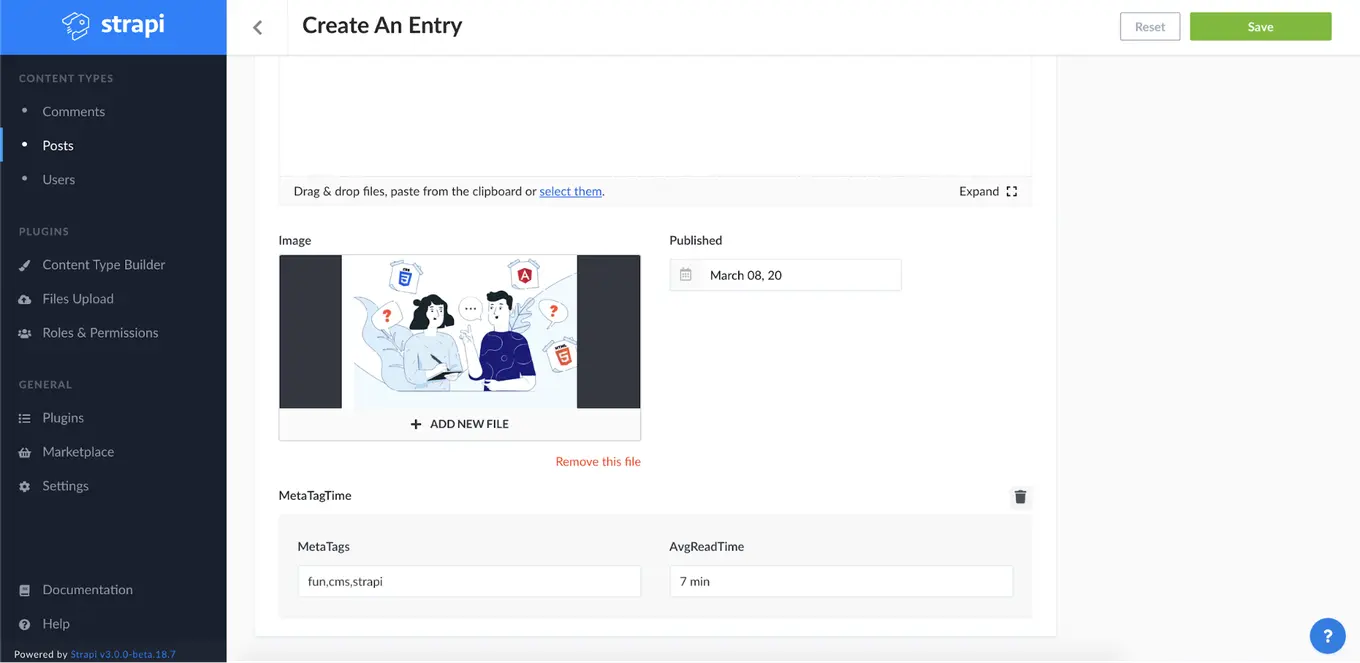Open the Plugins section
Screen dimensions: 1360x663
click(x=63, y=417)
